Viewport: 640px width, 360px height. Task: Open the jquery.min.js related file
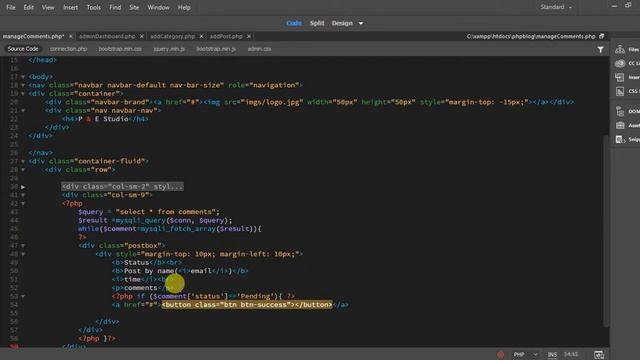(x=169, y=49)
